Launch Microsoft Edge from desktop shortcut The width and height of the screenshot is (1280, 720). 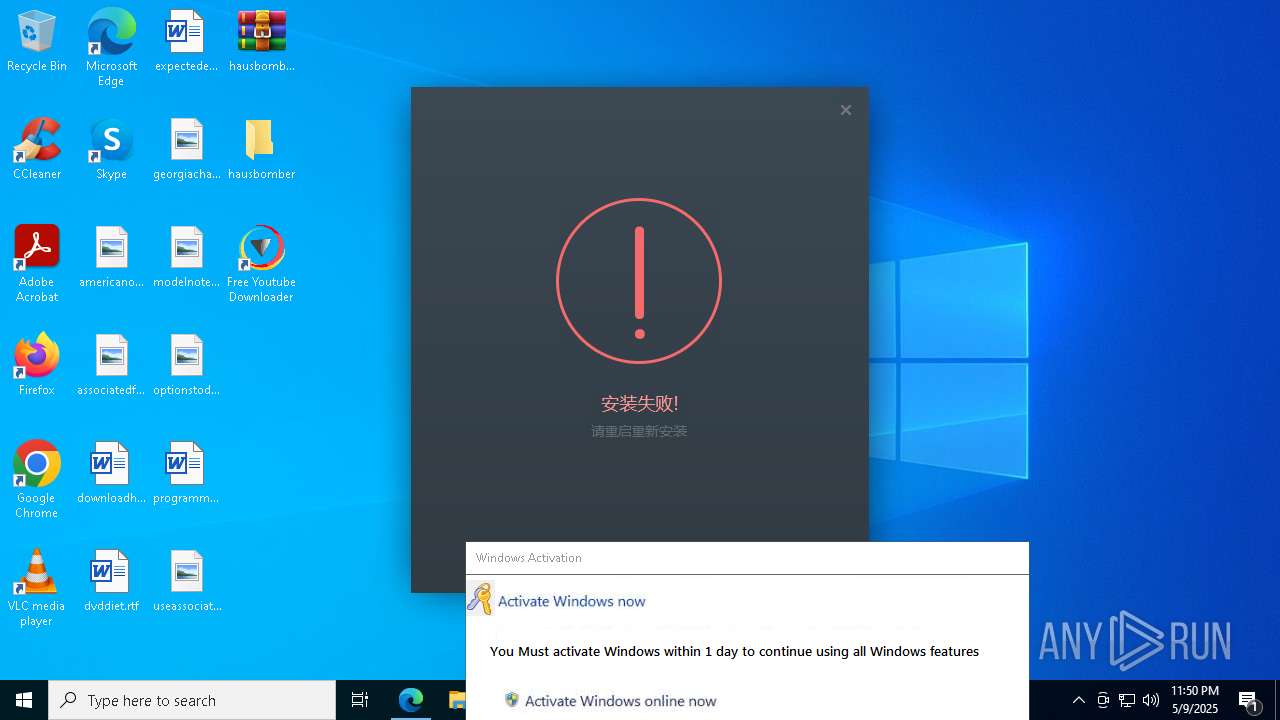(x=111, y=47)
